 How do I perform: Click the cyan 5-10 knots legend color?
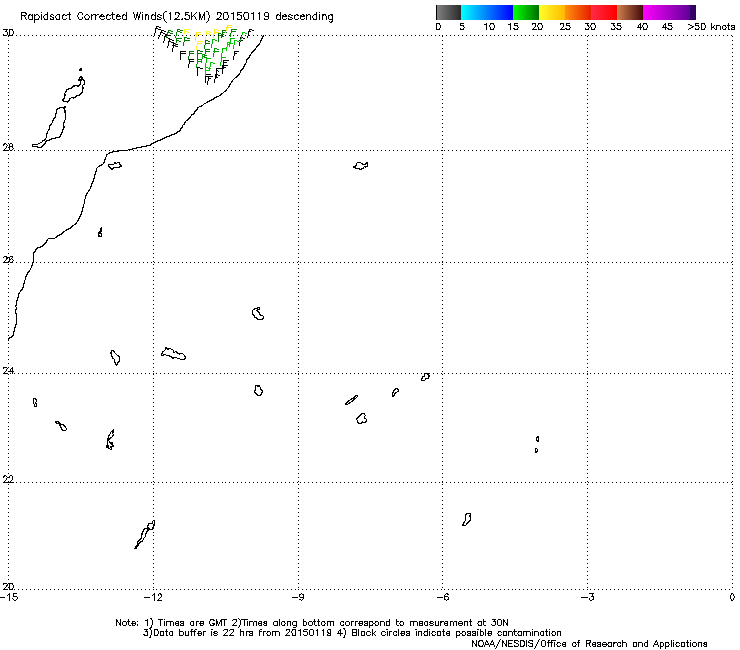point(474,12)
